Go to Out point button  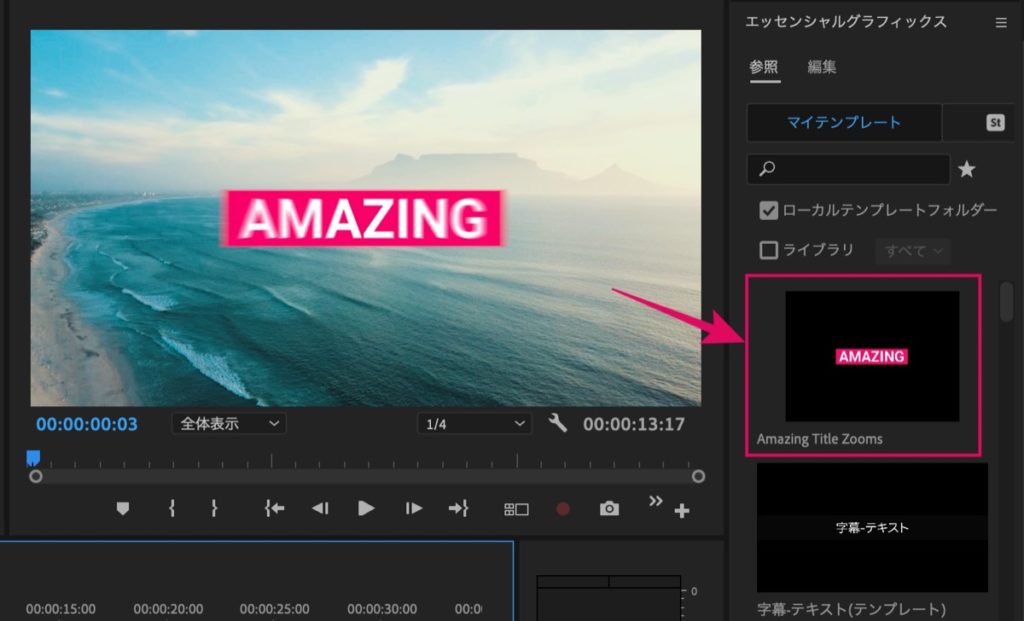458,508
